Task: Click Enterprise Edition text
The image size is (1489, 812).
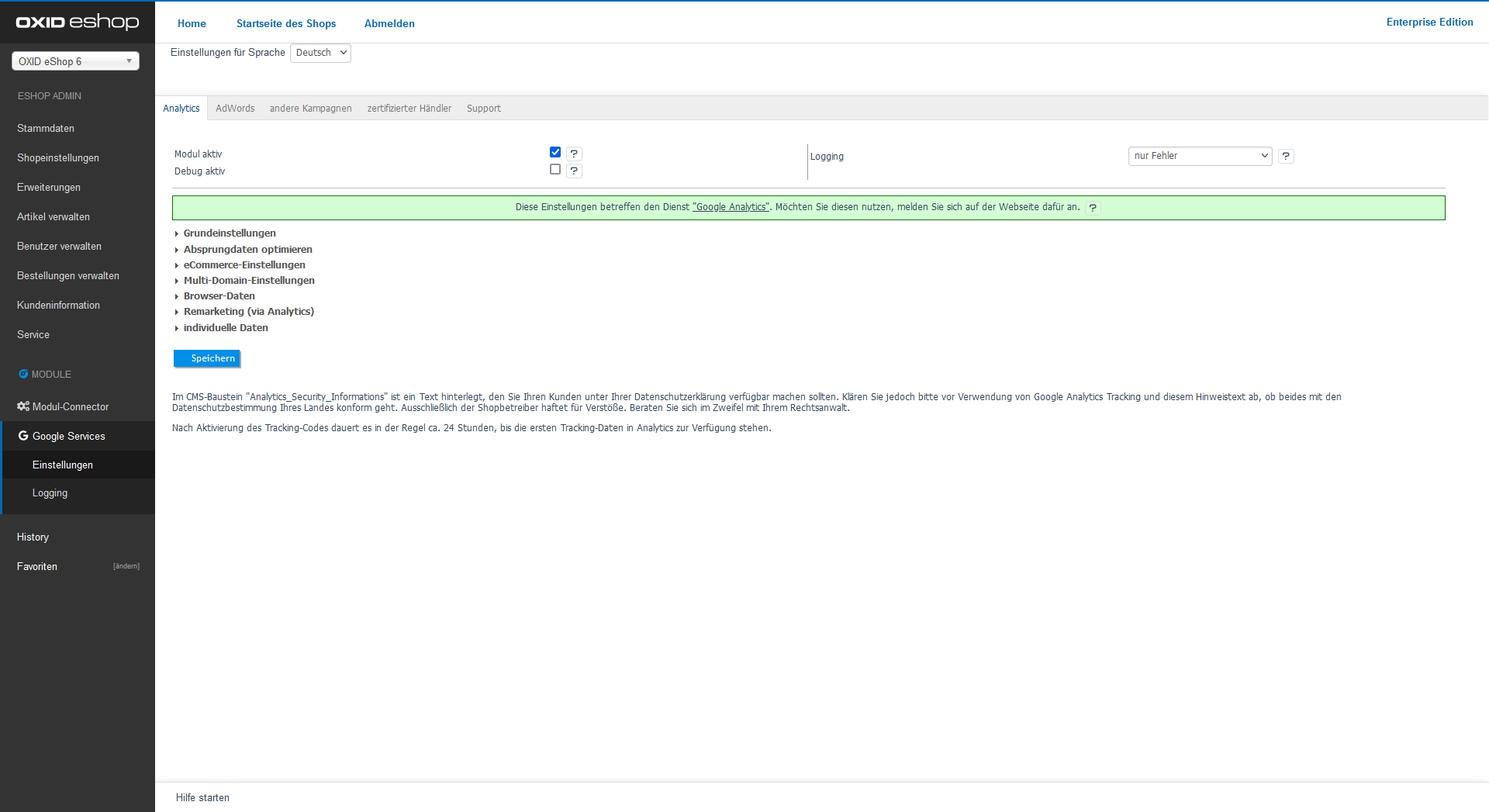Action: pos(1429,22)
